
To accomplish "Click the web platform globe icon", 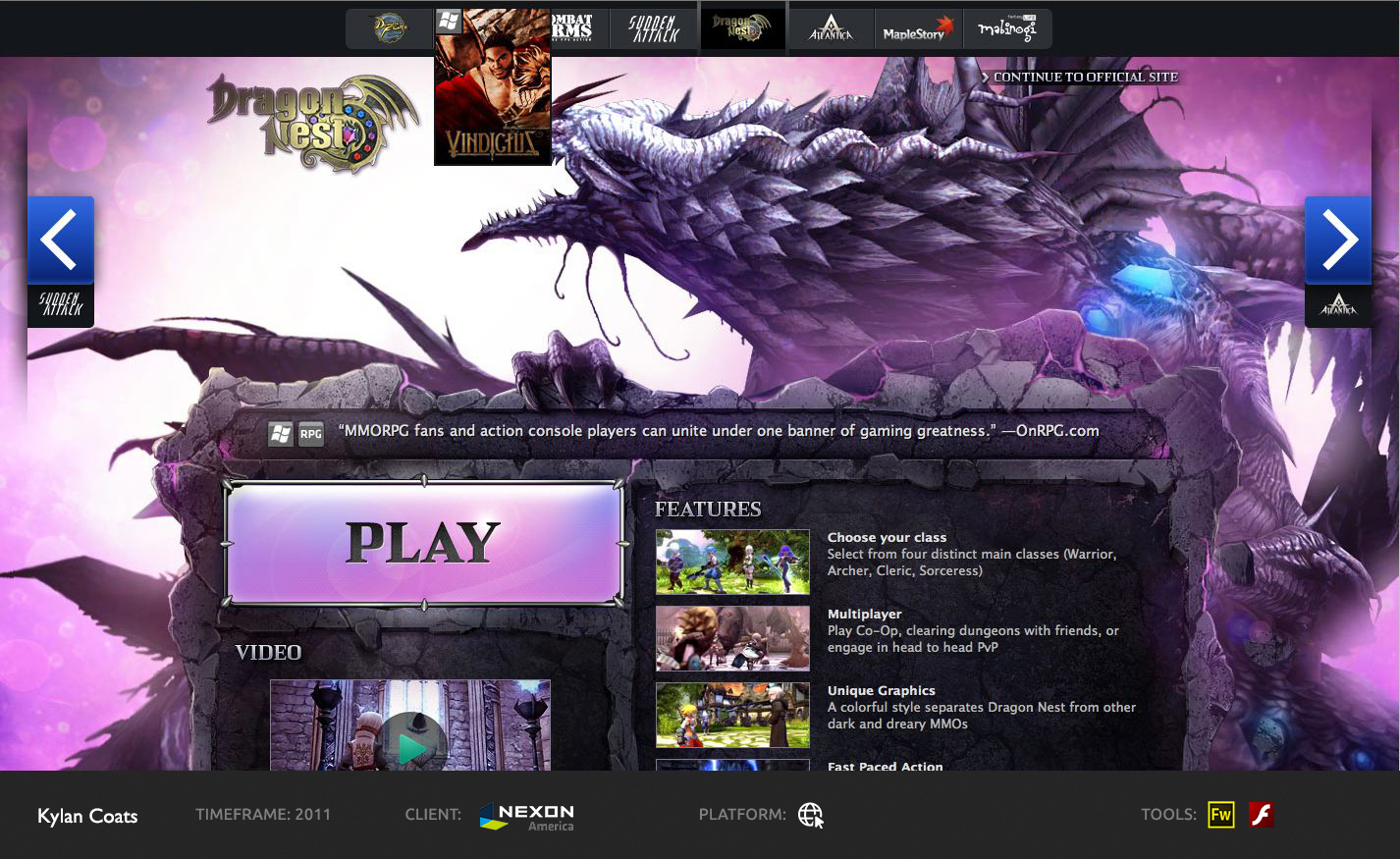I will coord(810,815).
